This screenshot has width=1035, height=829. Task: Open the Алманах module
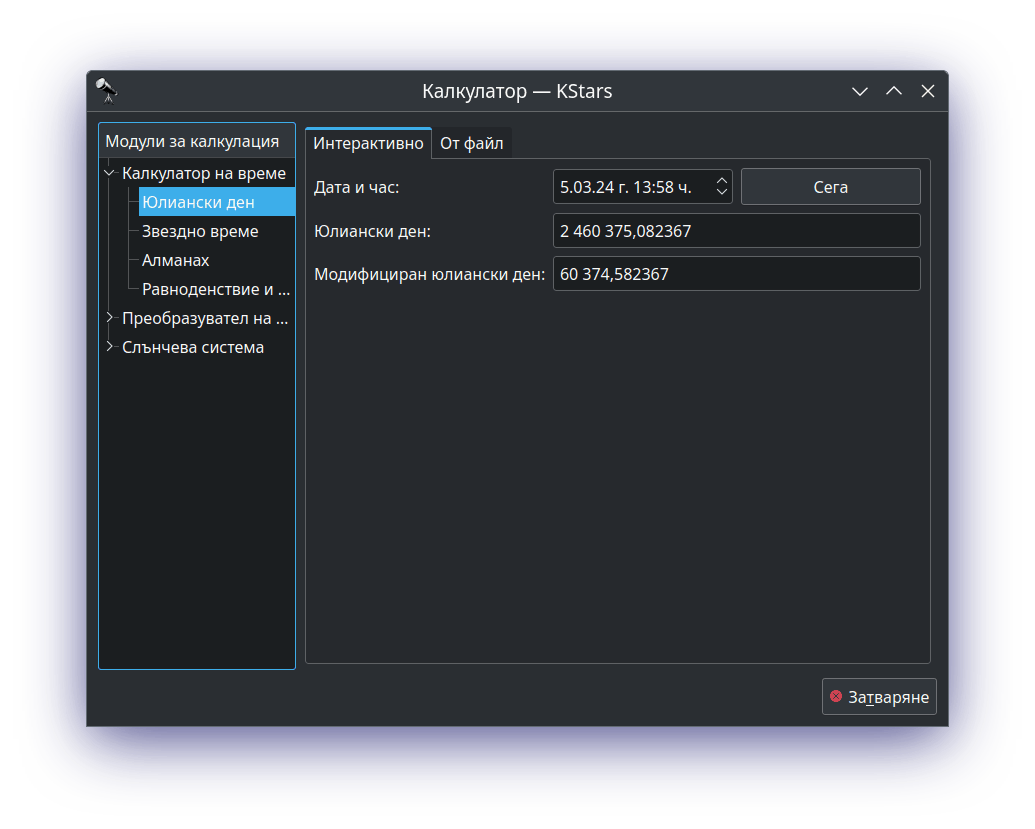[176, 261]
